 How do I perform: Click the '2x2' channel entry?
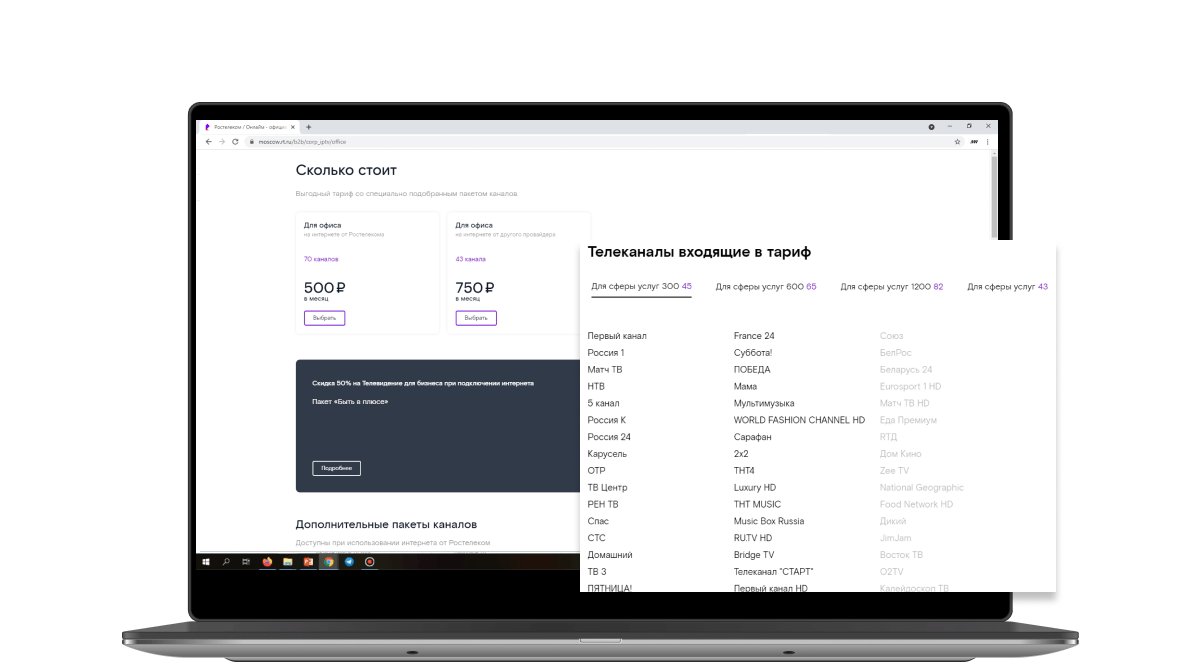click(741, 454)
